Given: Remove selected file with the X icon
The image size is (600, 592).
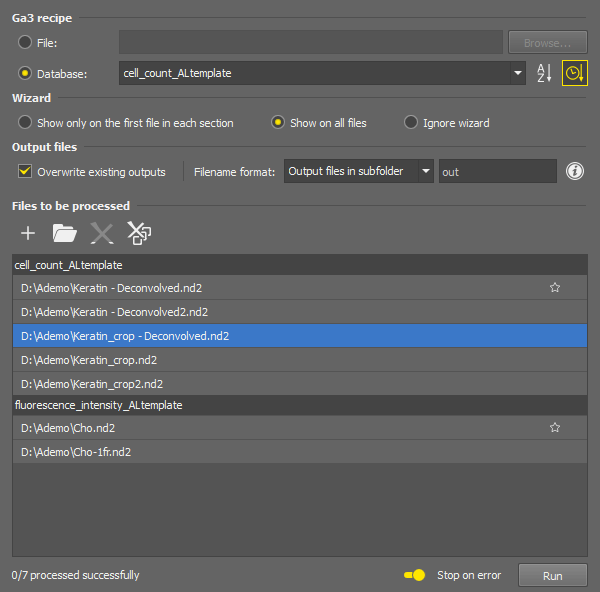Looking at the screenshot, I should (x=102, y=233).
